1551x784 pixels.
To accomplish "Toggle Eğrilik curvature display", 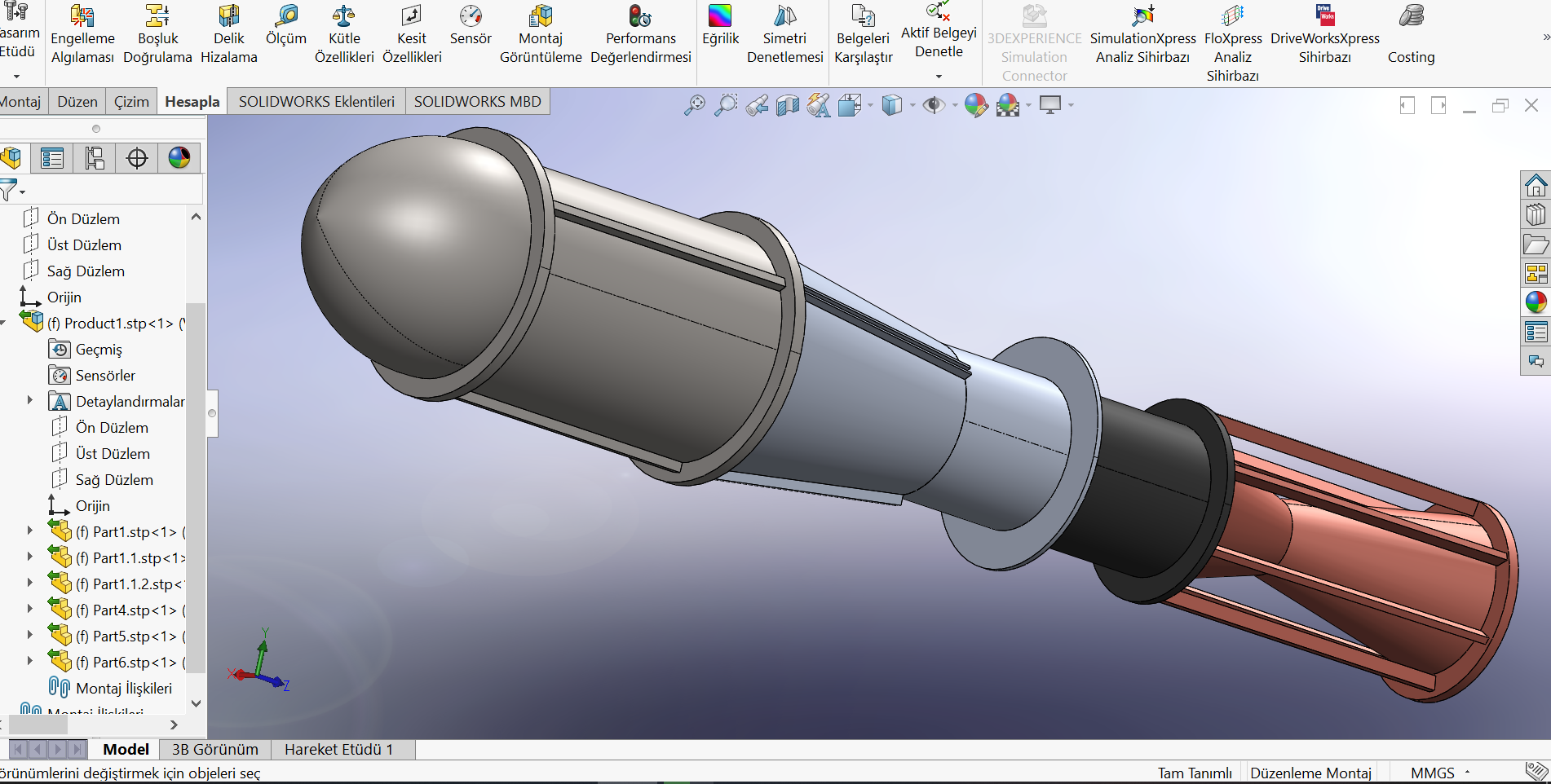I will [x=721, y=26].
